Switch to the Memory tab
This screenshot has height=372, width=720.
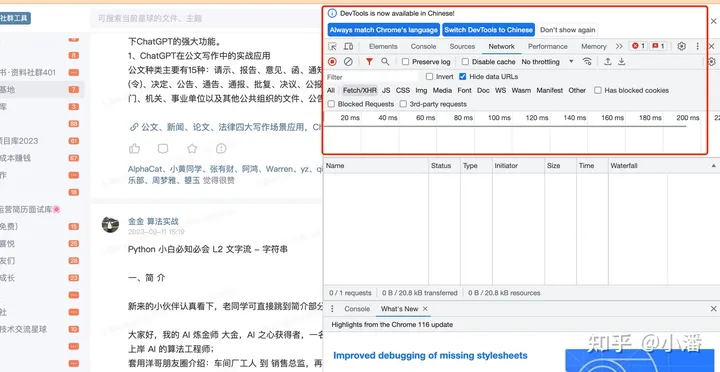[x=594, y=46]
